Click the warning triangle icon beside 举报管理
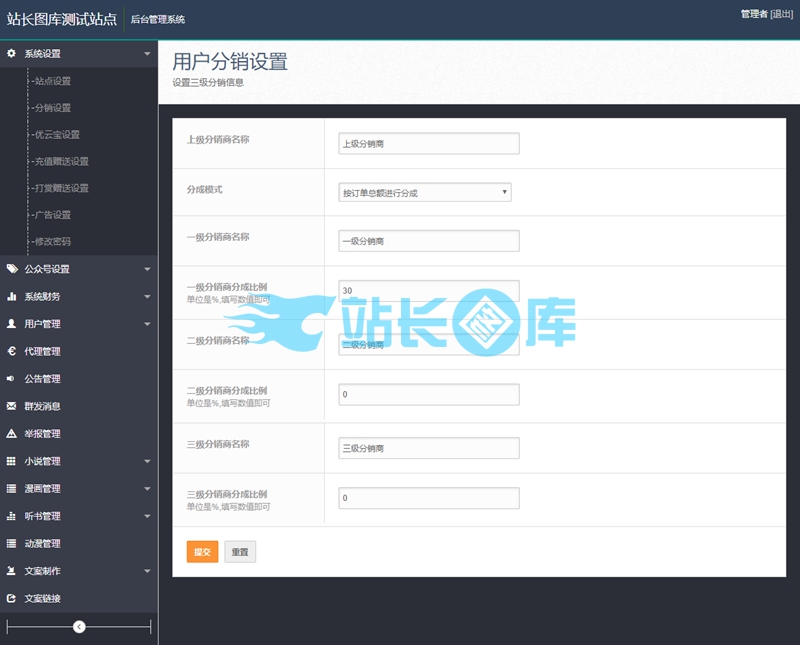 [11, 434]
